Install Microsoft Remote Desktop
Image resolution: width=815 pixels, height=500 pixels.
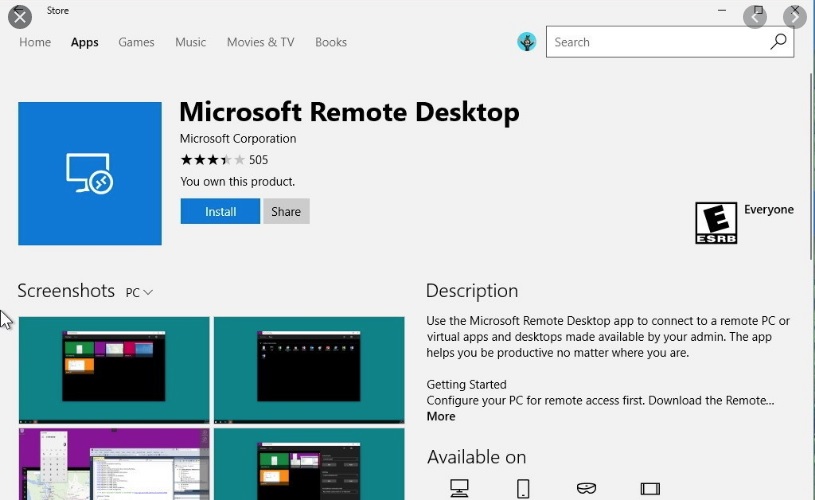point(220,212)
